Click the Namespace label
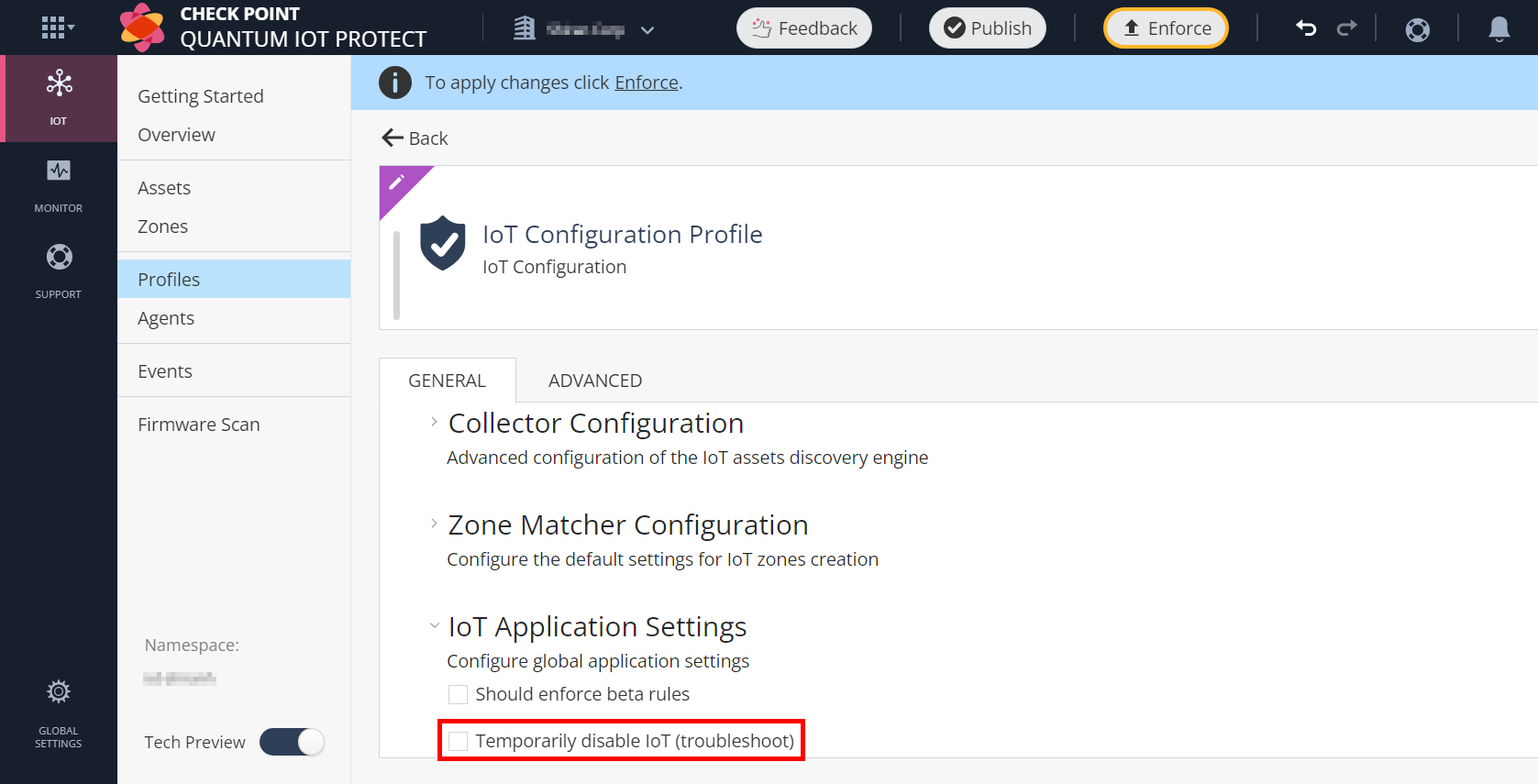1538x784 pixels. (x=192, y=646)
